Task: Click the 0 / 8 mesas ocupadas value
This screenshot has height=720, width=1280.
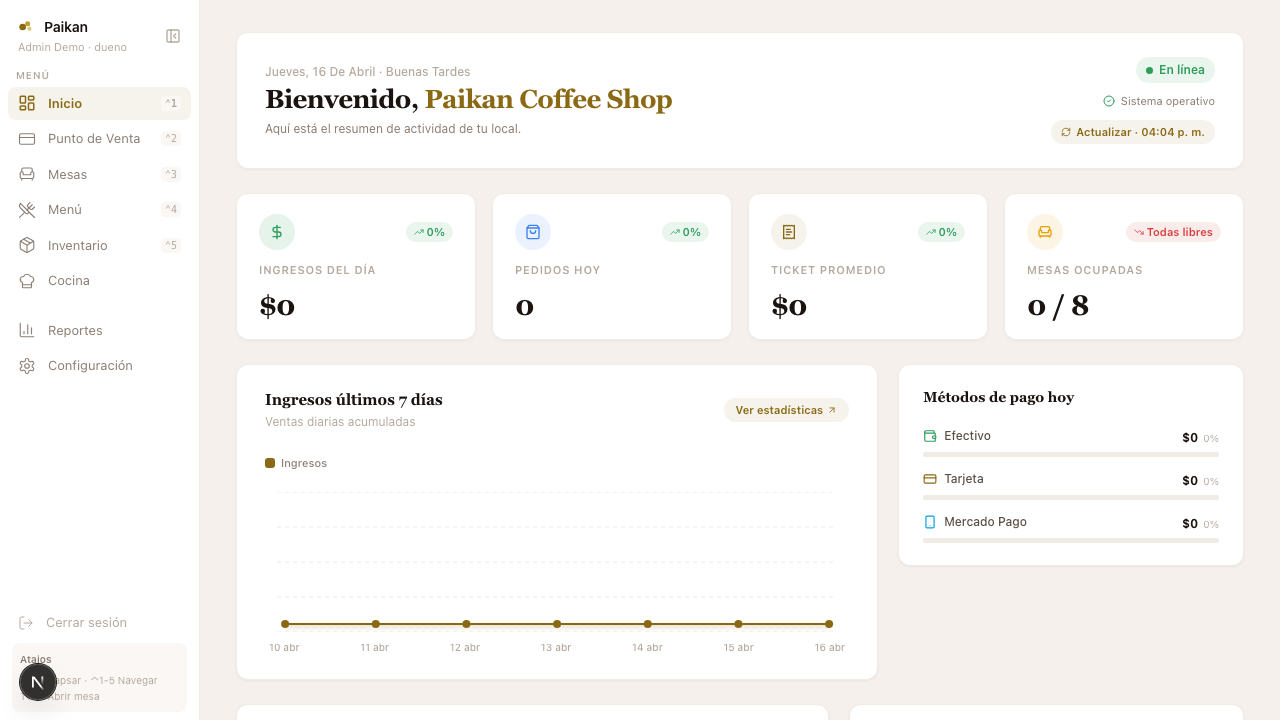Action: point(1058,305)
